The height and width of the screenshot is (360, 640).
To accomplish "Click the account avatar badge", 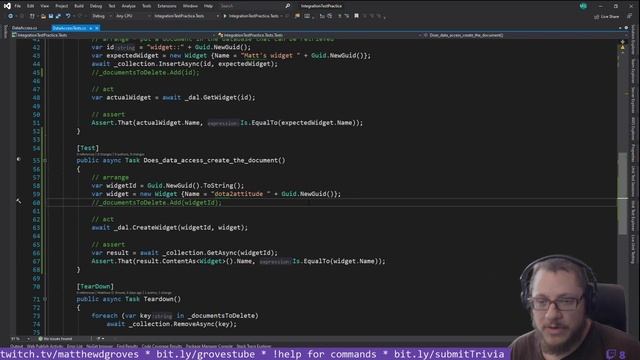I will coord(583,6).
